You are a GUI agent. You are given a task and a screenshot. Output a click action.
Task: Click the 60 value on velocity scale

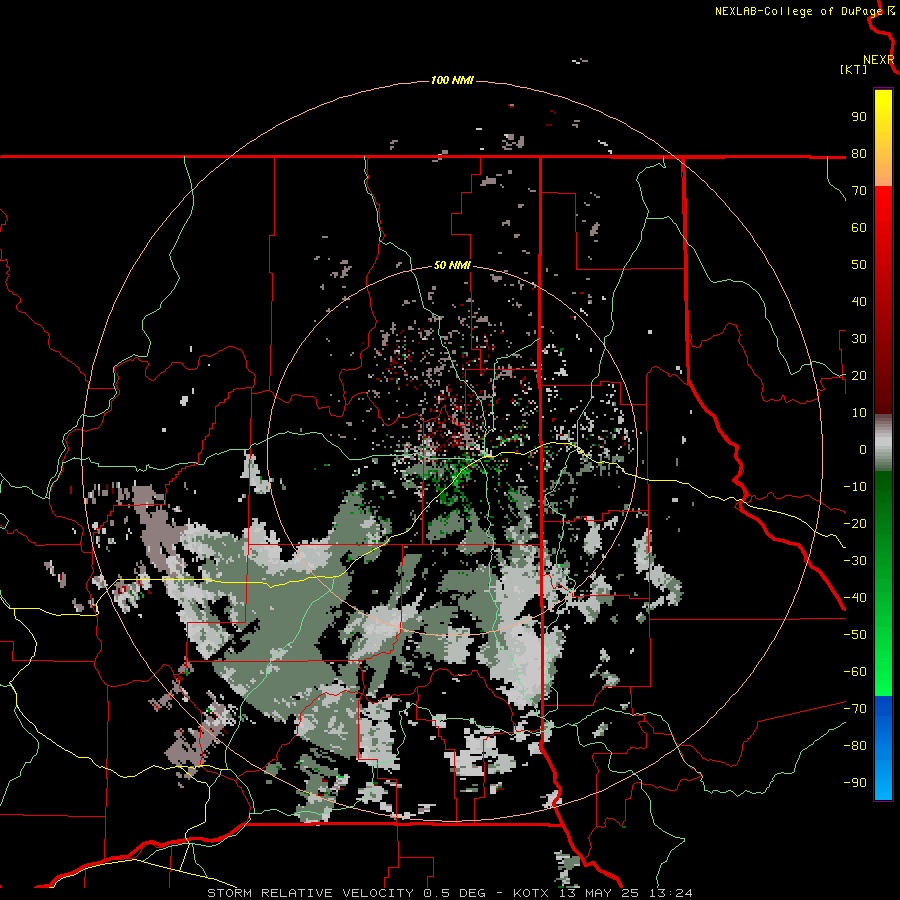[x=859, y=227]
